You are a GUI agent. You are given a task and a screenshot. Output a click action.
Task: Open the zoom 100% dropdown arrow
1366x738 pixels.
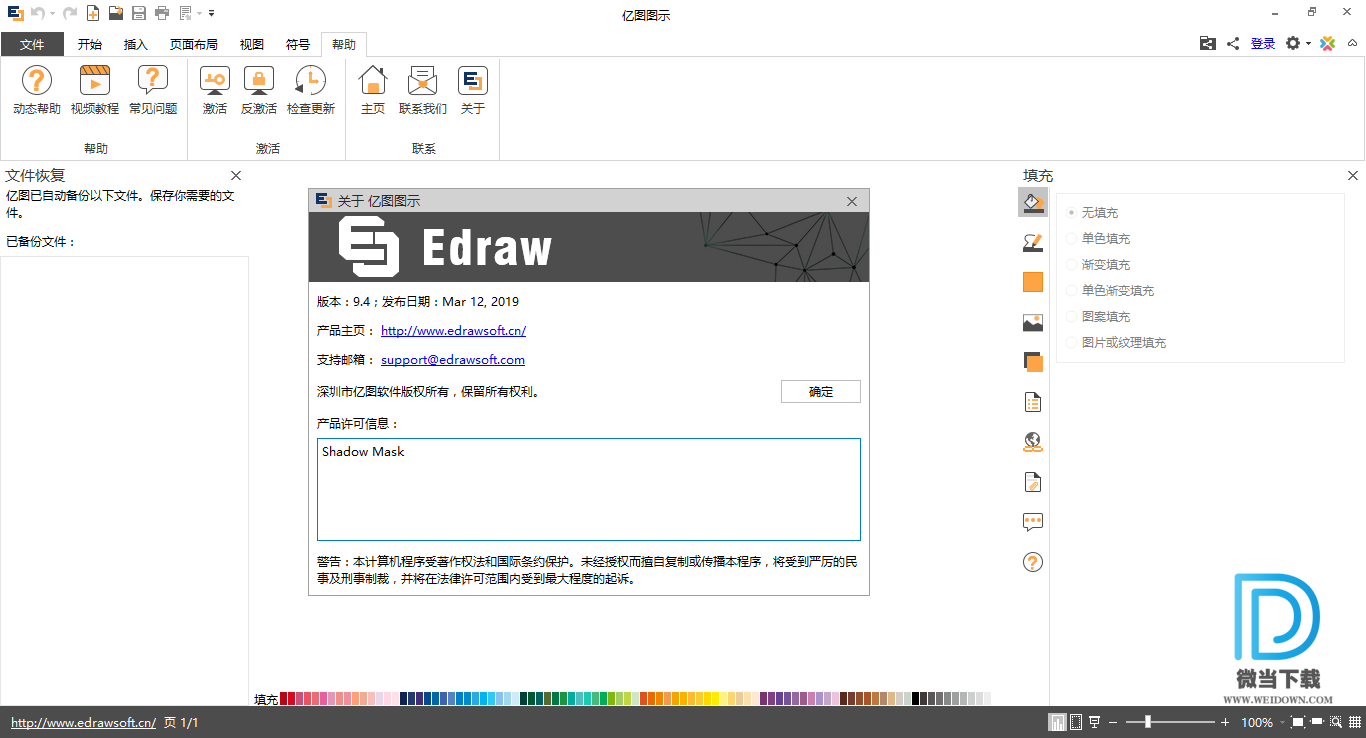click(1281, 722)
